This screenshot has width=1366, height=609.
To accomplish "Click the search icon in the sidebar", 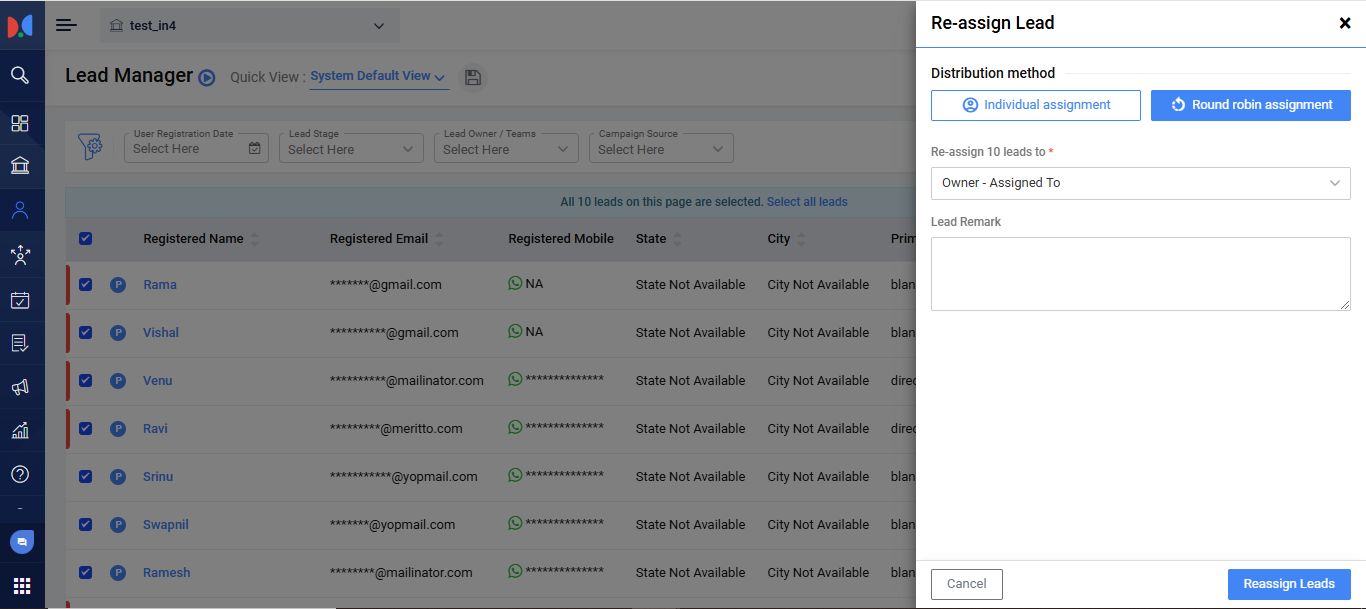I will (20, 75).
